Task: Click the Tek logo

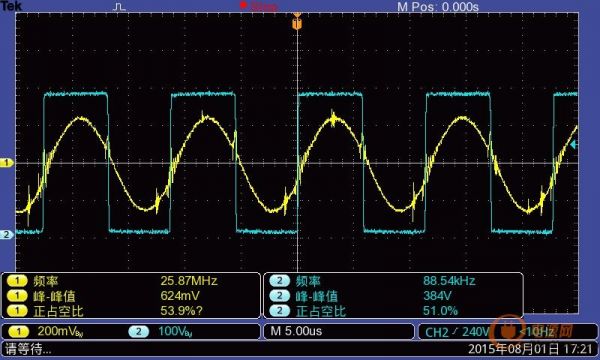Action: pyautogui.click(x=11, y=6)
